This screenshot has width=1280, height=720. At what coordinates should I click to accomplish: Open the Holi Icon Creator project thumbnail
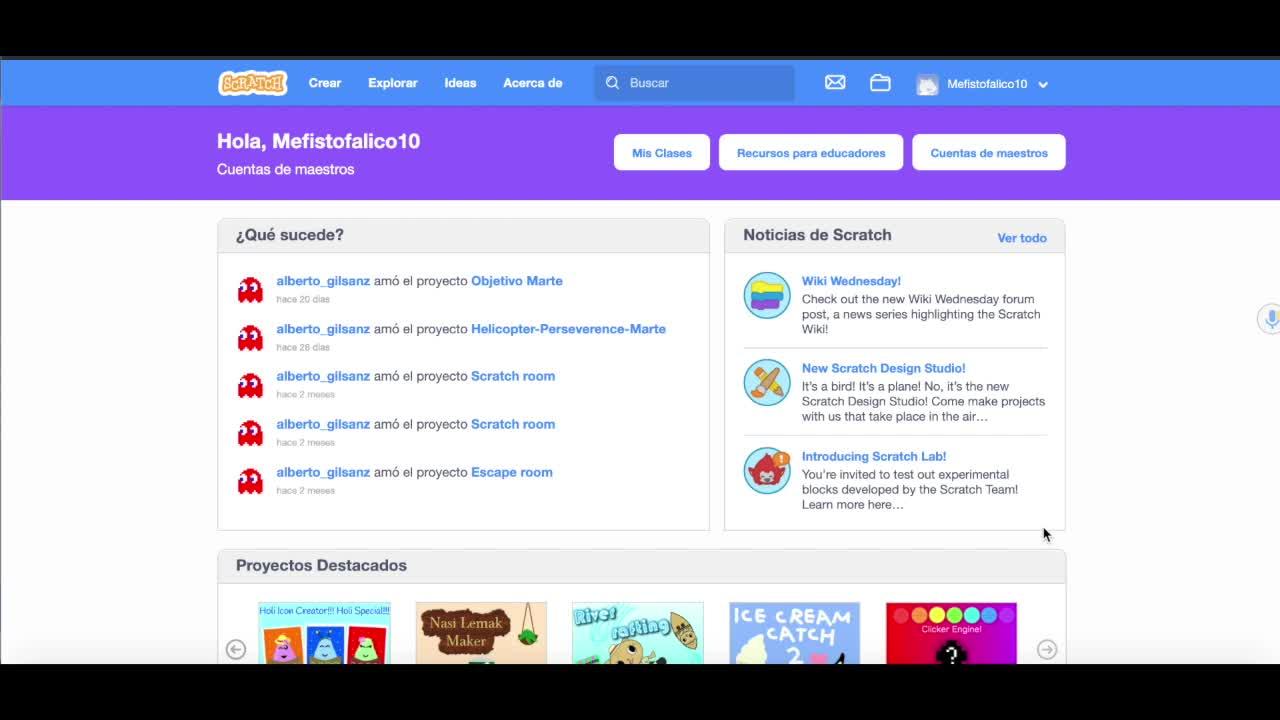pyautogui.click(x=324, y=633)
